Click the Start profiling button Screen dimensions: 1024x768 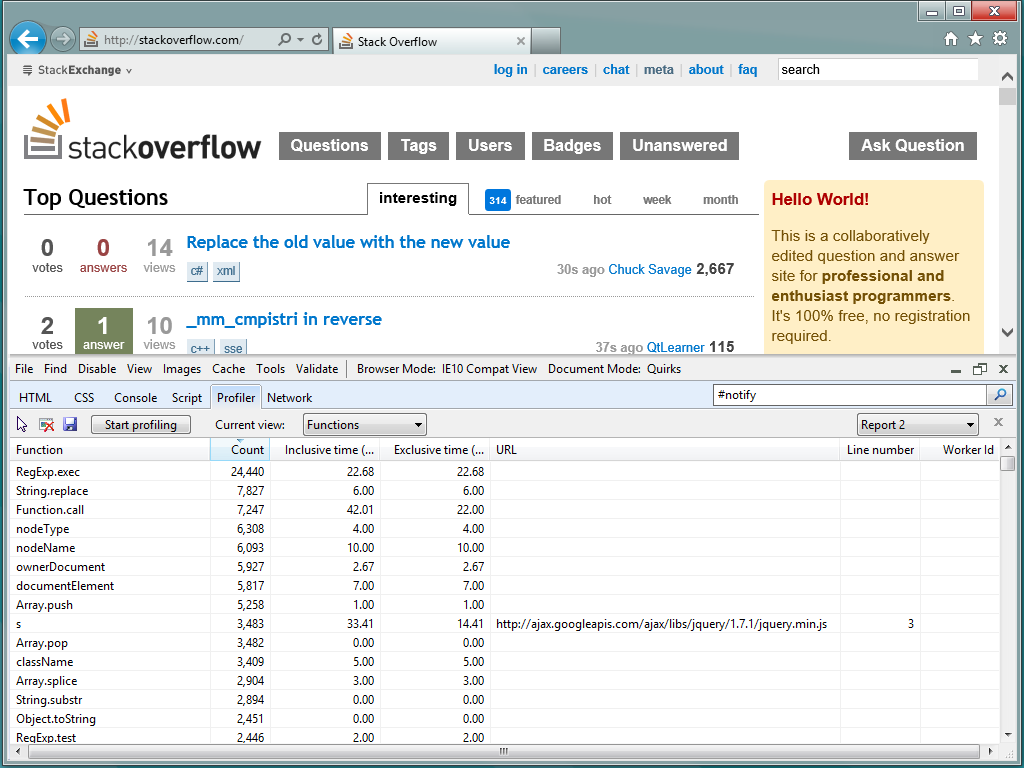point(141,424)
